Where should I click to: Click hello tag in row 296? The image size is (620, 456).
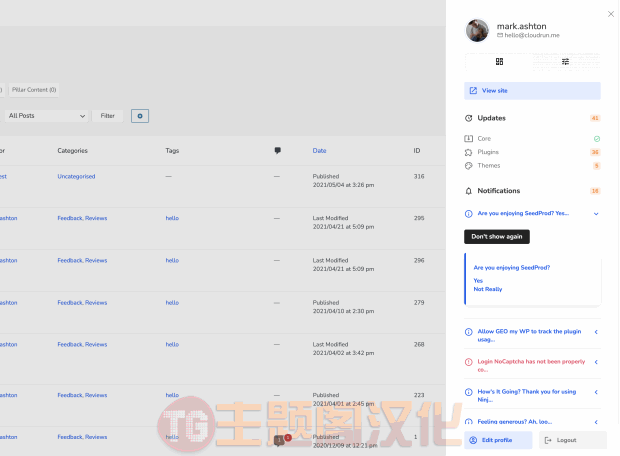(x=172, y=260)
